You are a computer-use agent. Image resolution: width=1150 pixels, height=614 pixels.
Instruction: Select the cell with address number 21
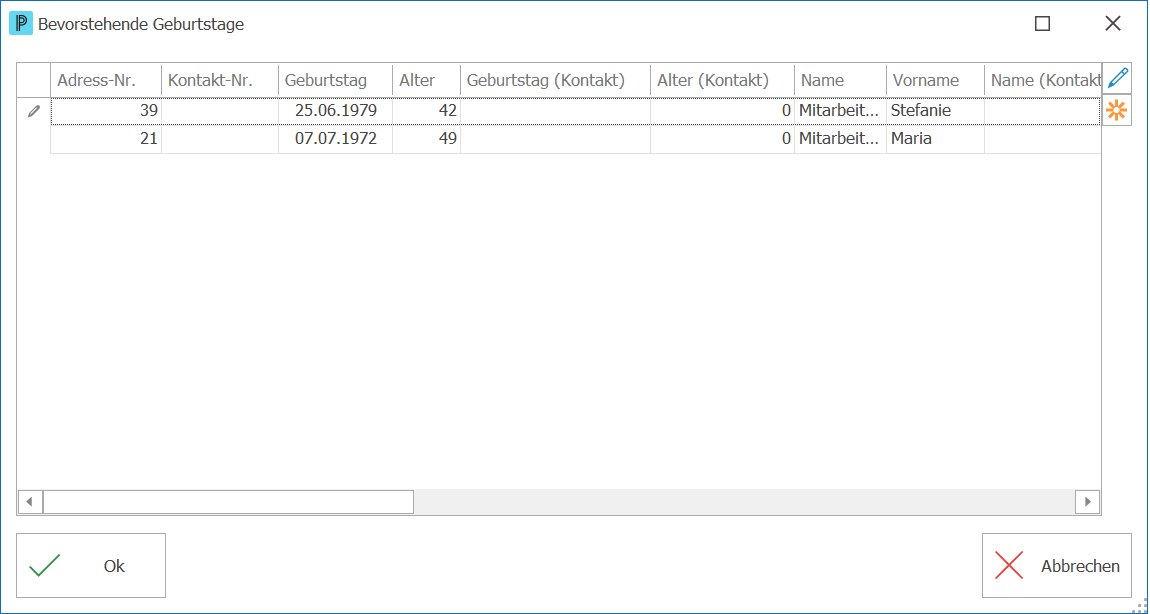106,139
